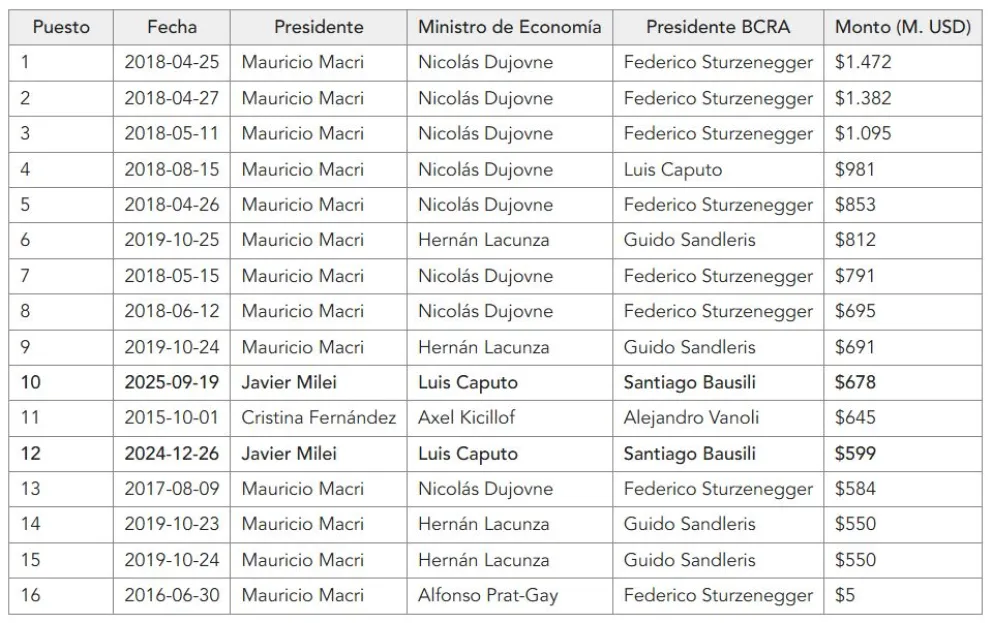The height and width of the screenshot is (623, 992).
Task: Select the $981 amount cell
Action: 855,169
